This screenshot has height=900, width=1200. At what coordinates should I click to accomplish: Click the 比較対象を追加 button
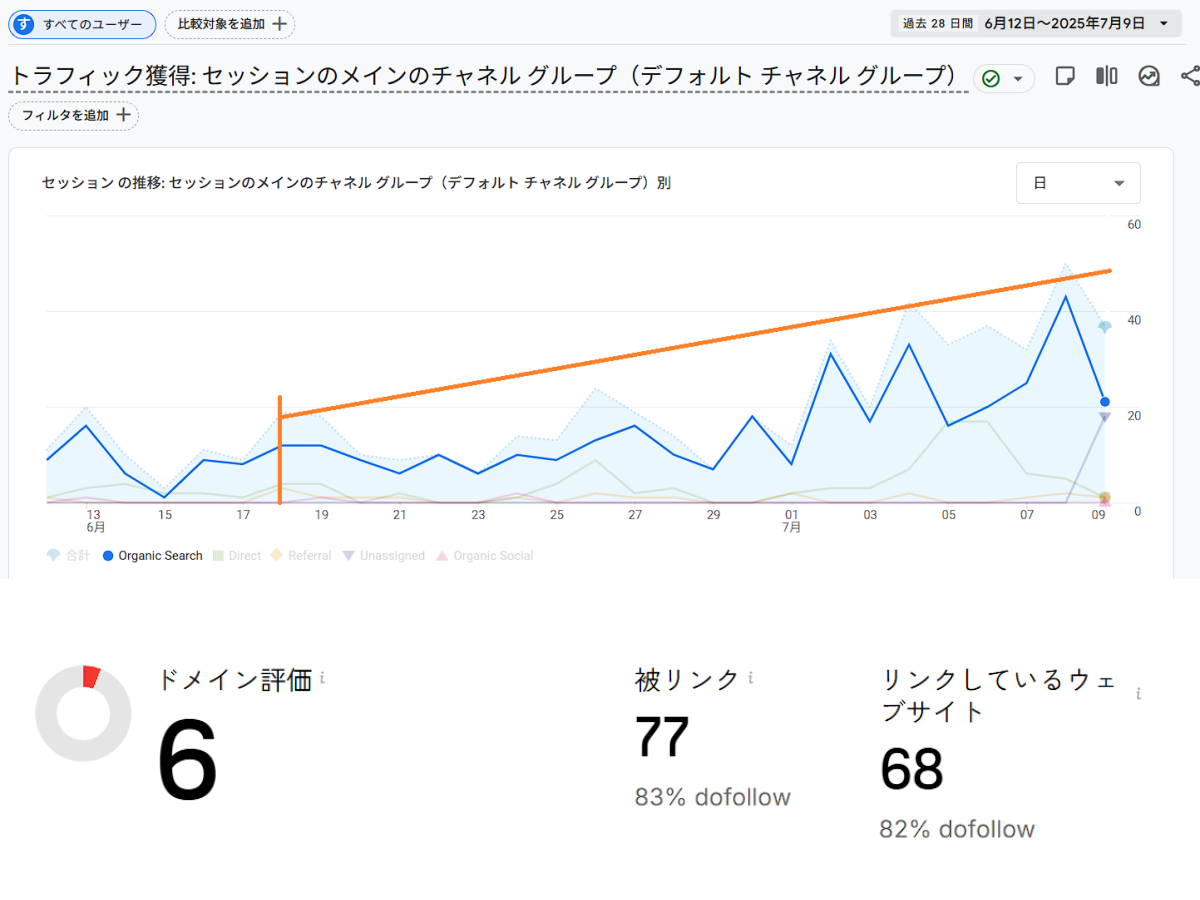[x=230, y=24]
